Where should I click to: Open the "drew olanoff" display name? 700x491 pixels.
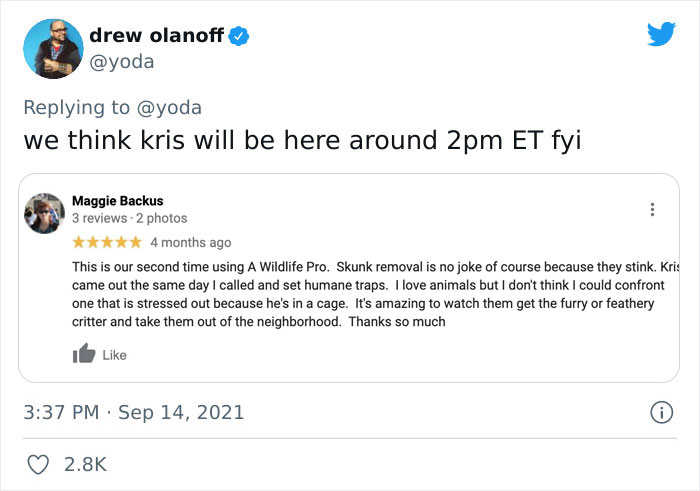[x=157, y=35]
